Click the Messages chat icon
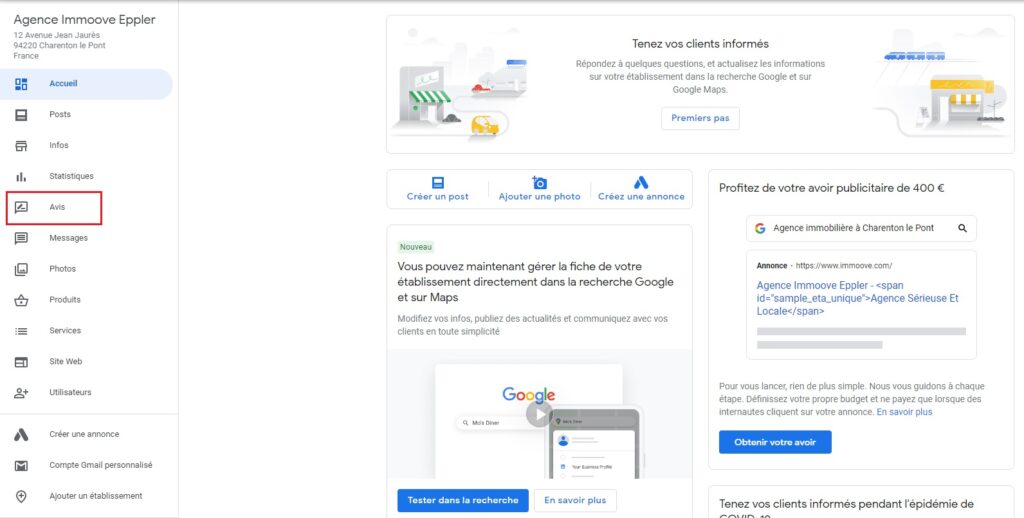 click(x=21, y=238)
